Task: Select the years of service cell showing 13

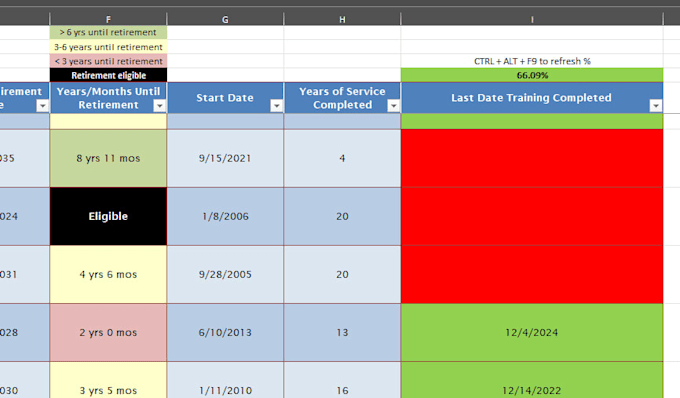Action: point(342,333)
